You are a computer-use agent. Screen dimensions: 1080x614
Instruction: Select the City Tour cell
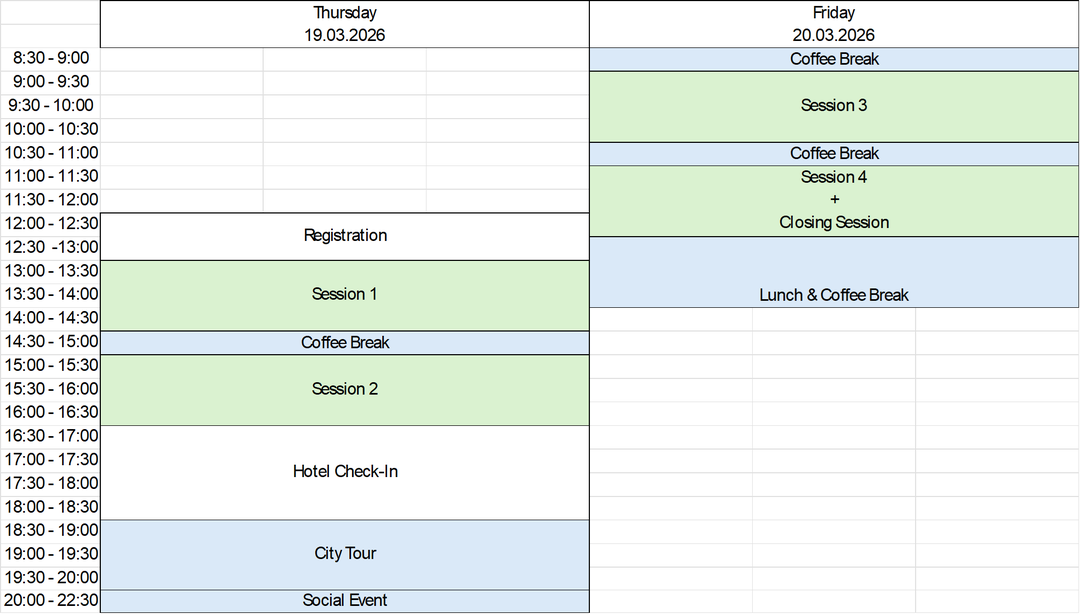(x=345, y=553)
